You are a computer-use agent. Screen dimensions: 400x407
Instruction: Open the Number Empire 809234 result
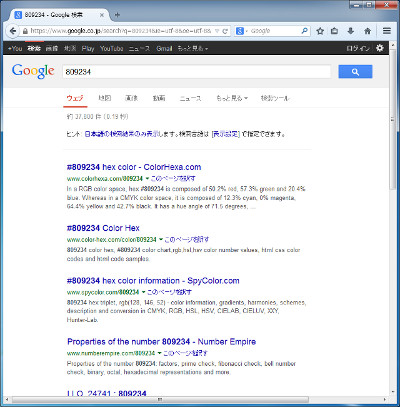point(161,342)
